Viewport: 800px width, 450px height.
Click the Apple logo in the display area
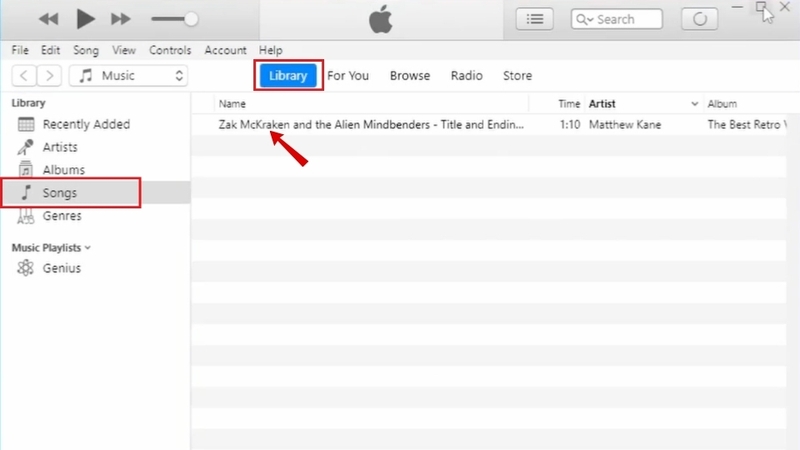click(381, 19)
